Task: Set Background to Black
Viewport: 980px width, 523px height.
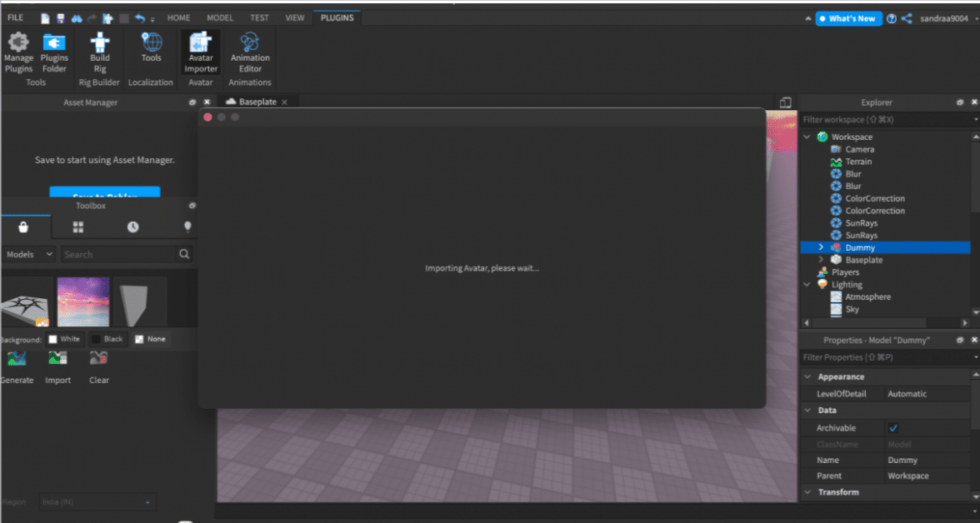Action: click(x=107, y=339)
